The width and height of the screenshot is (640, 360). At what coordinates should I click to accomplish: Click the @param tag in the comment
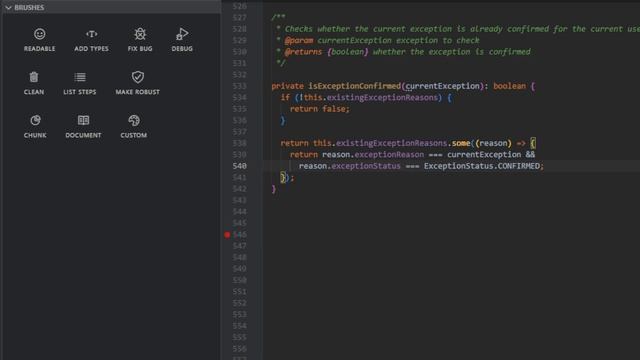299,40
